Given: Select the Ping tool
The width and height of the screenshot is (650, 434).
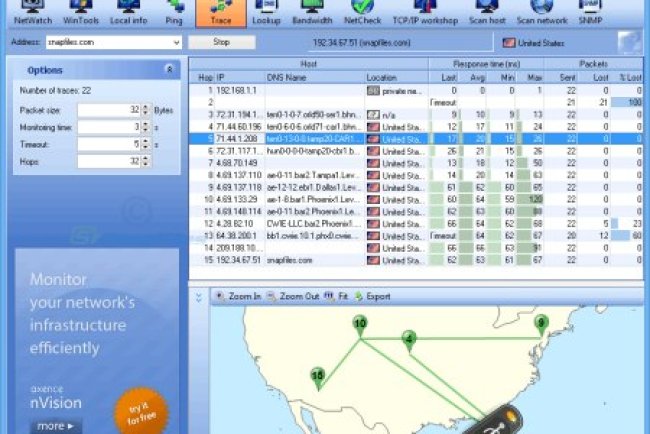Looking at the screenshot, I should [176, 12].
